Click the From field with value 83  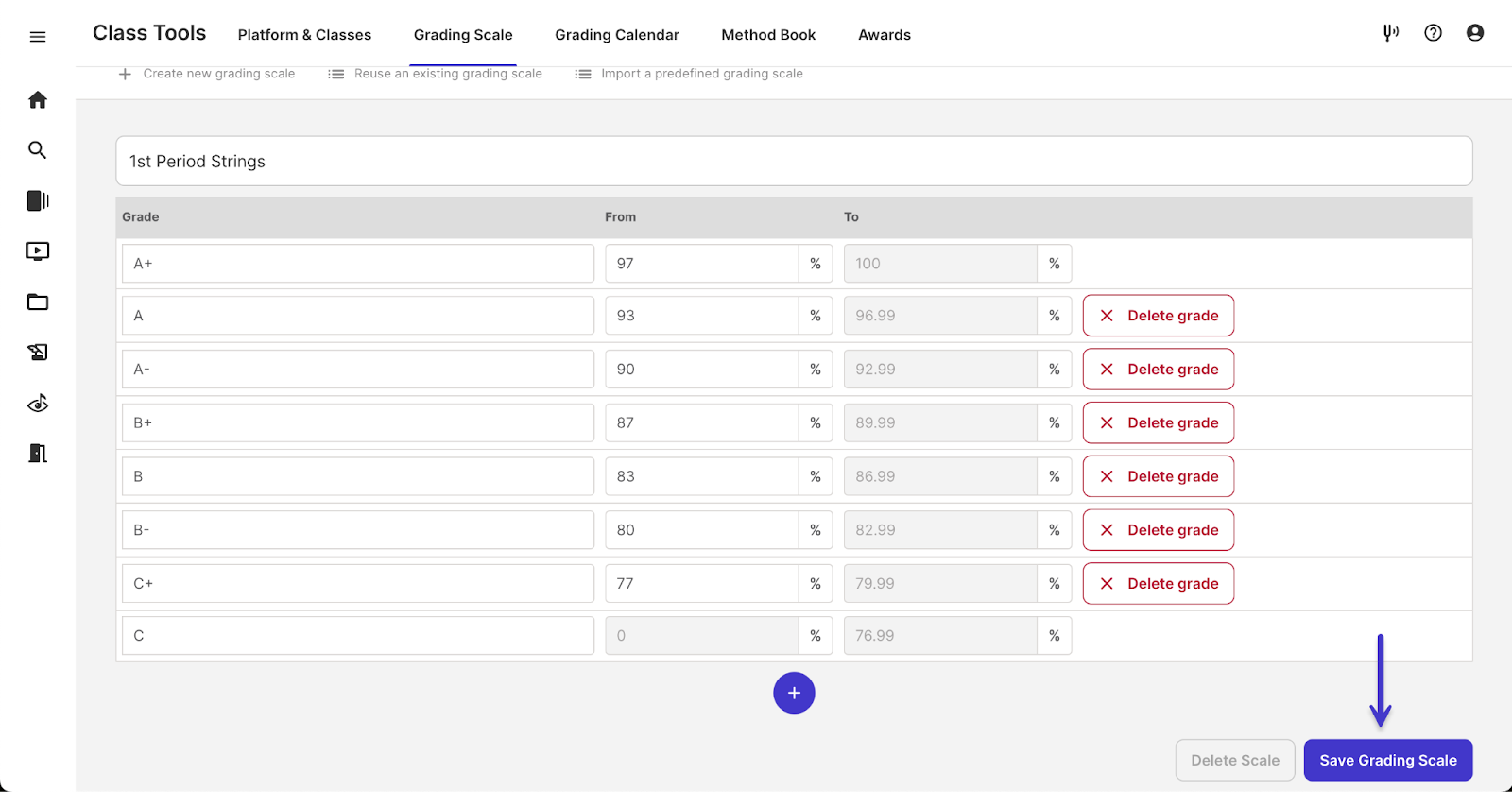click(x=702, y=476)
